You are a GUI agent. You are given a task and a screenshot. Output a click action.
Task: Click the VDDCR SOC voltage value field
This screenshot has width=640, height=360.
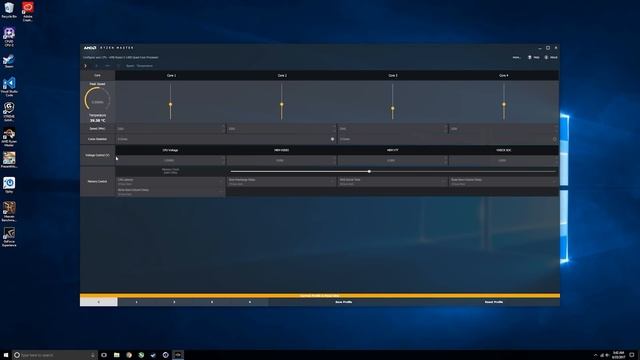504,160
